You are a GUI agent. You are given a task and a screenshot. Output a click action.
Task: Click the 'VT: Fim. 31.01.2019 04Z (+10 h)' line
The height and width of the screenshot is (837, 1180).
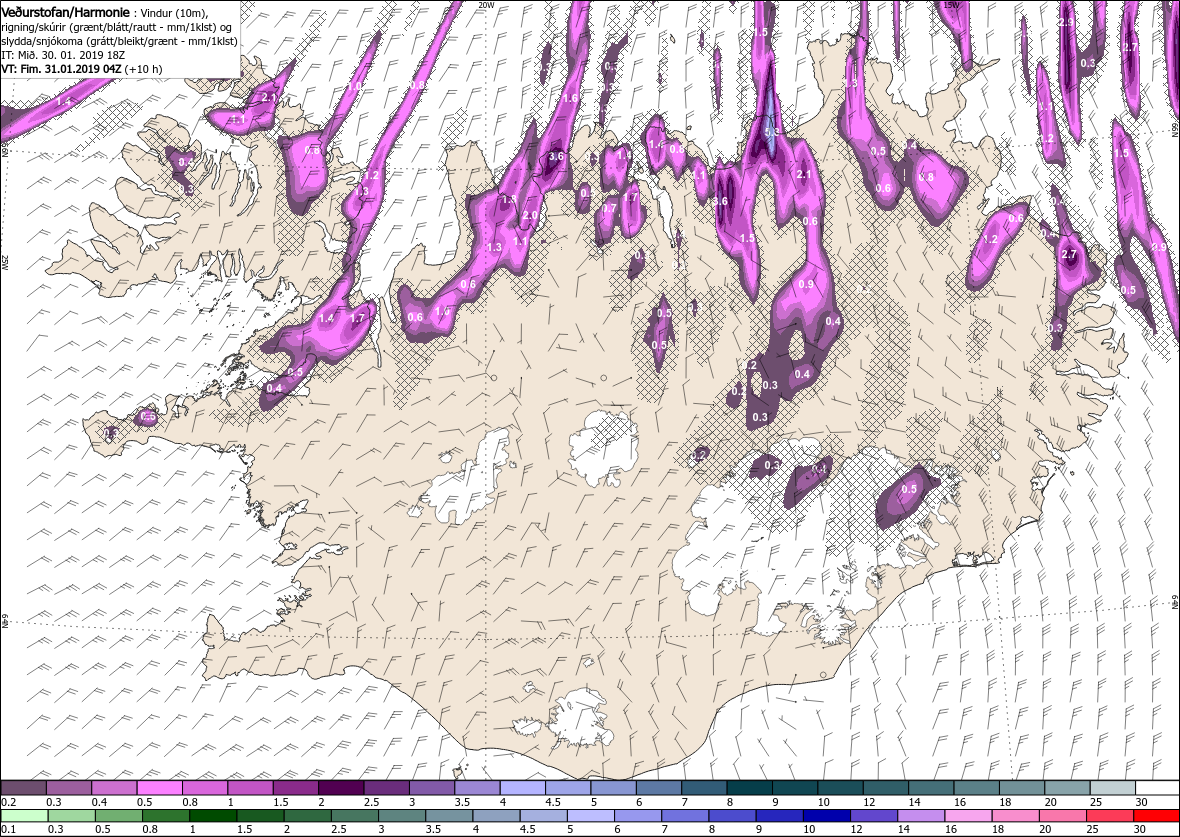[x=82, y=68]
